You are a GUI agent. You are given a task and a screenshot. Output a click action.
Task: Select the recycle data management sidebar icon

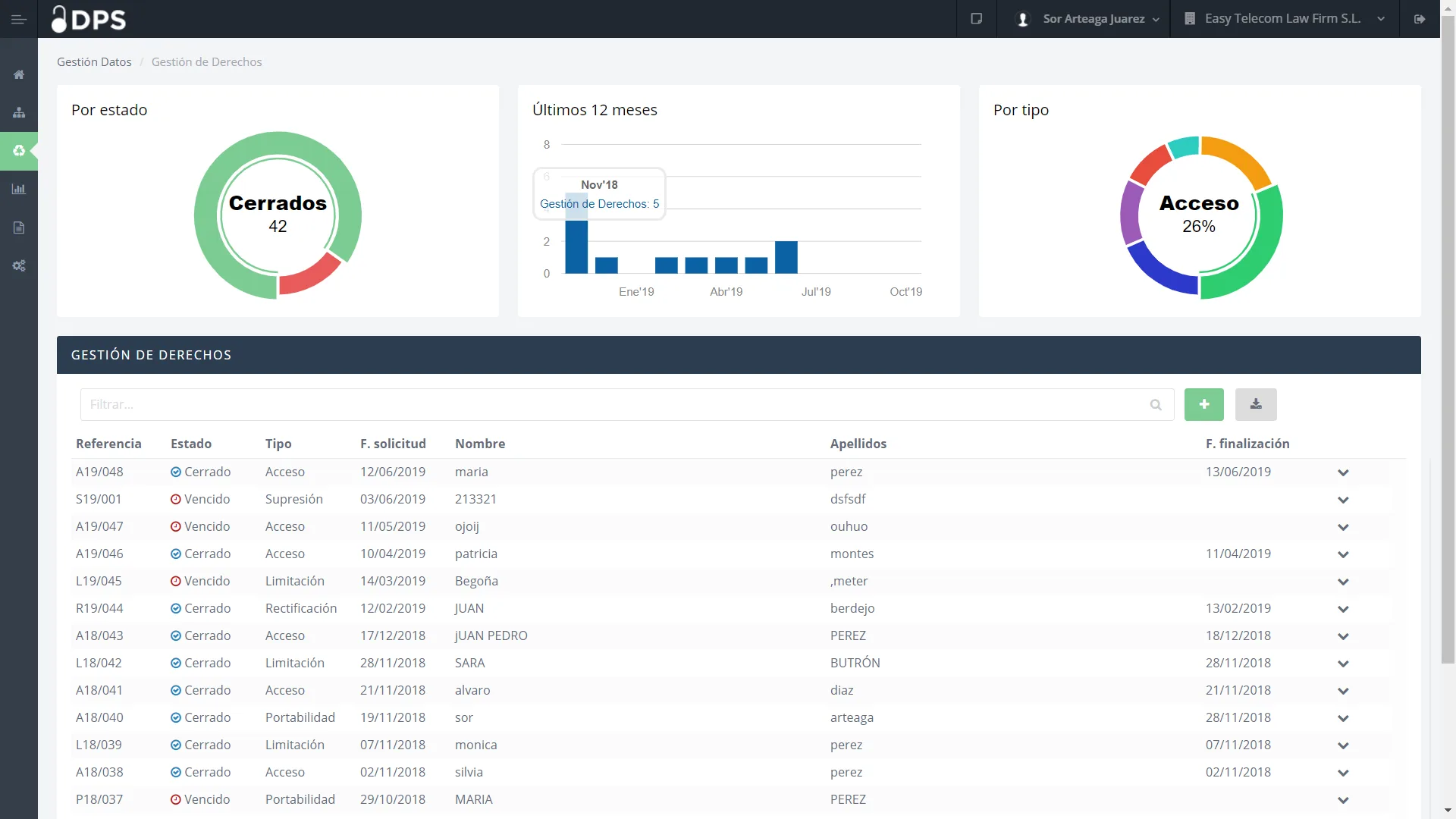pyautogui.click(x=19, y=150)
